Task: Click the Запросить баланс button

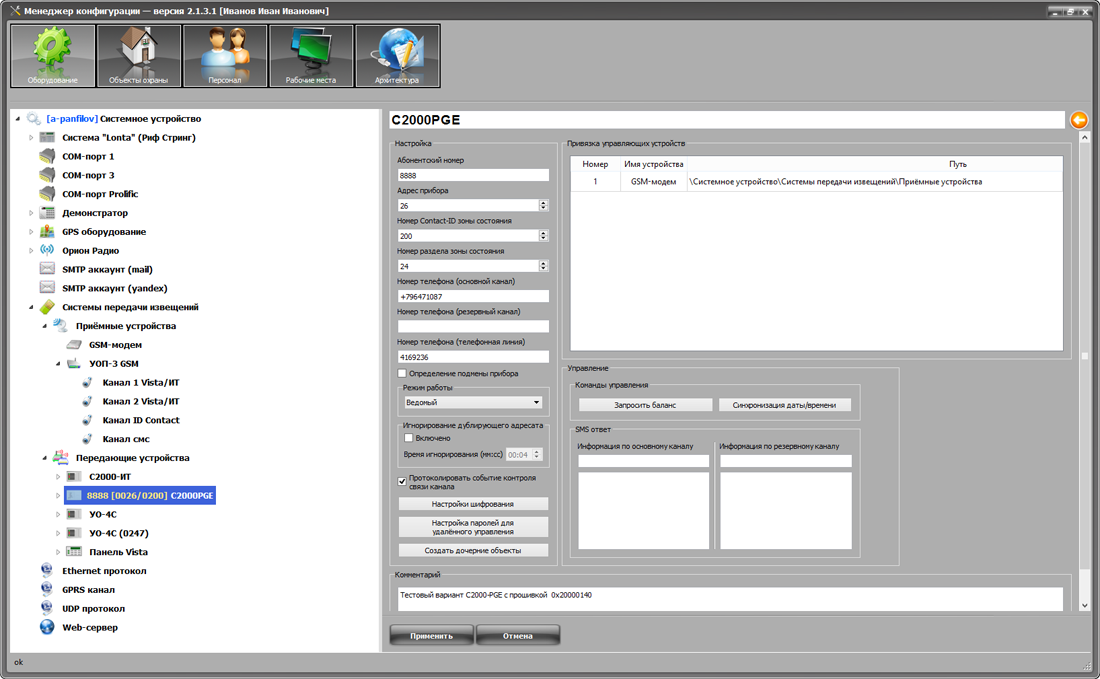Action: (645, 405)
